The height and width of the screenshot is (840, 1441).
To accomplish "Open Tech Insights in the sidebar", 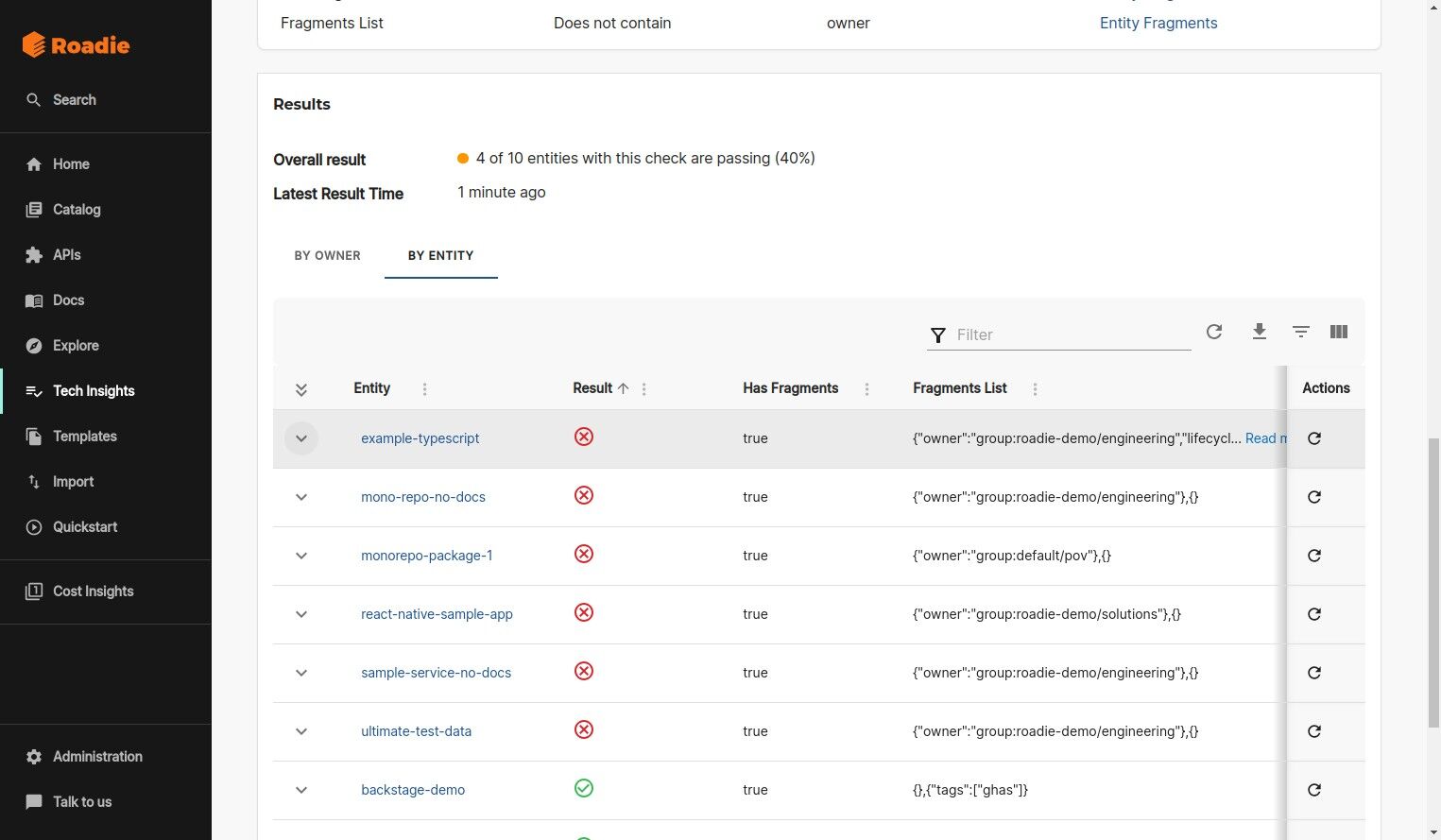I will click(94, 391).
